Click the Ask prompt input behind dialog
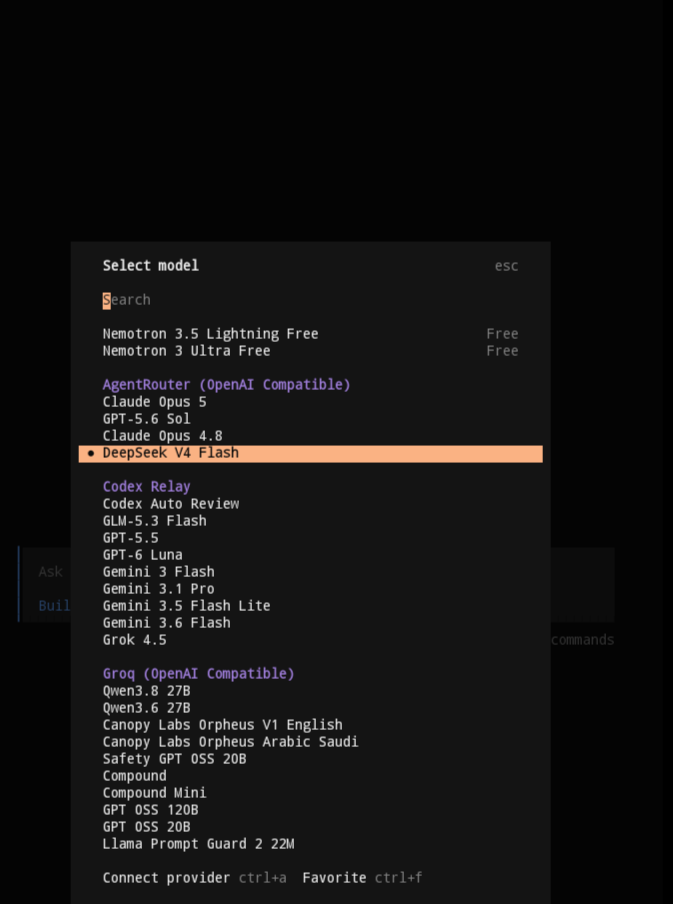Viewport: 673px width, 904px height. click(50, 572)
